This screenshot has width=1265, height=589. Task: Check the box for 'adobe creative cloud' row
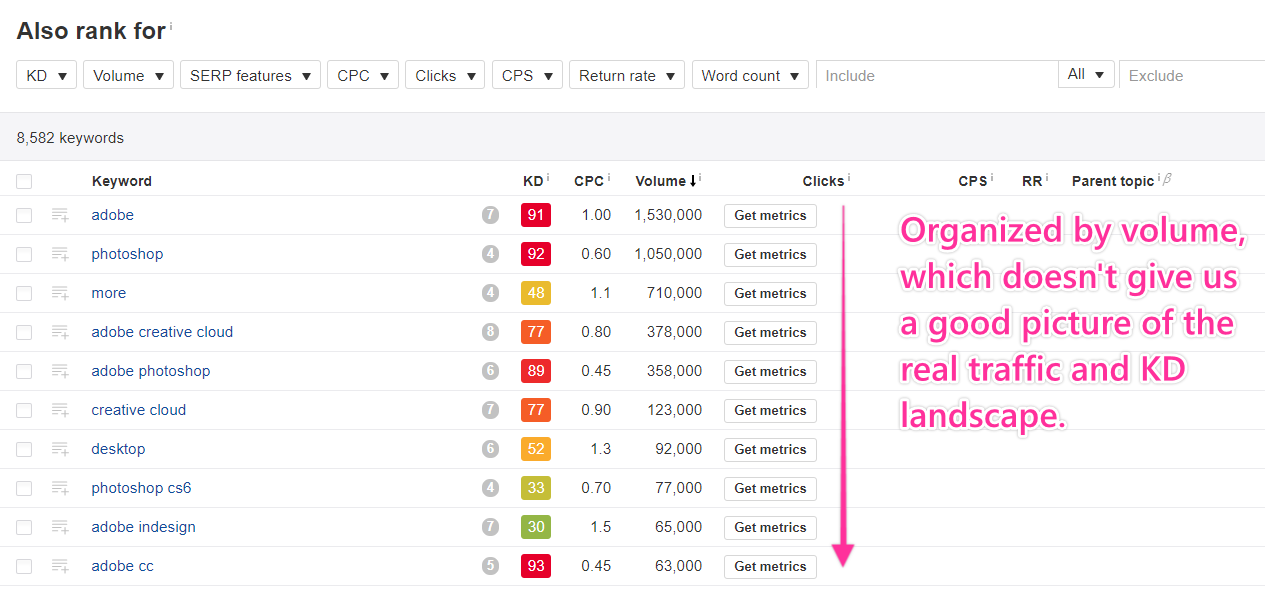coord(24,332)
